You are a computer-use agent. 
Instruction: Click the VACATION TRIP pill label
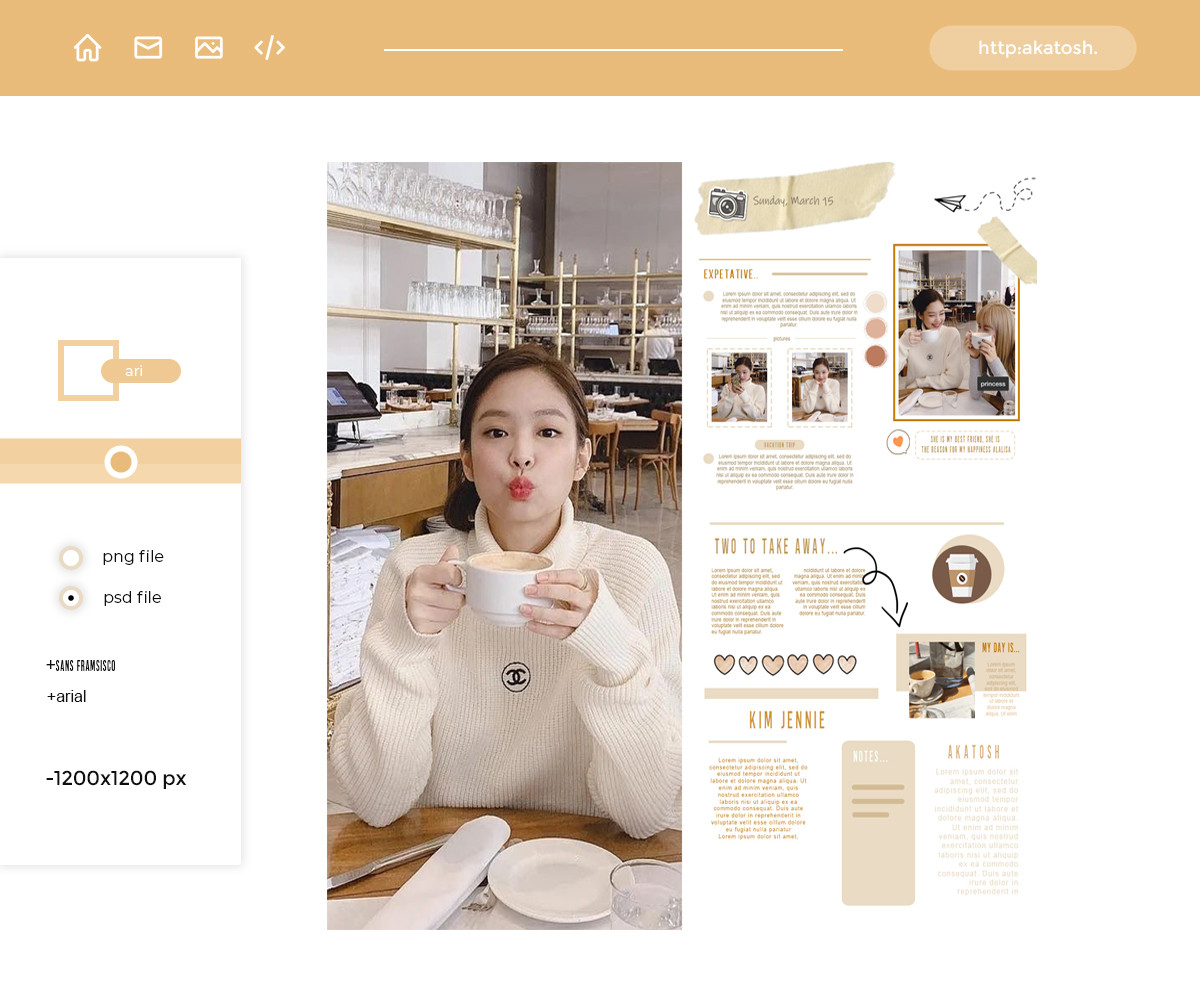[779, 444]
